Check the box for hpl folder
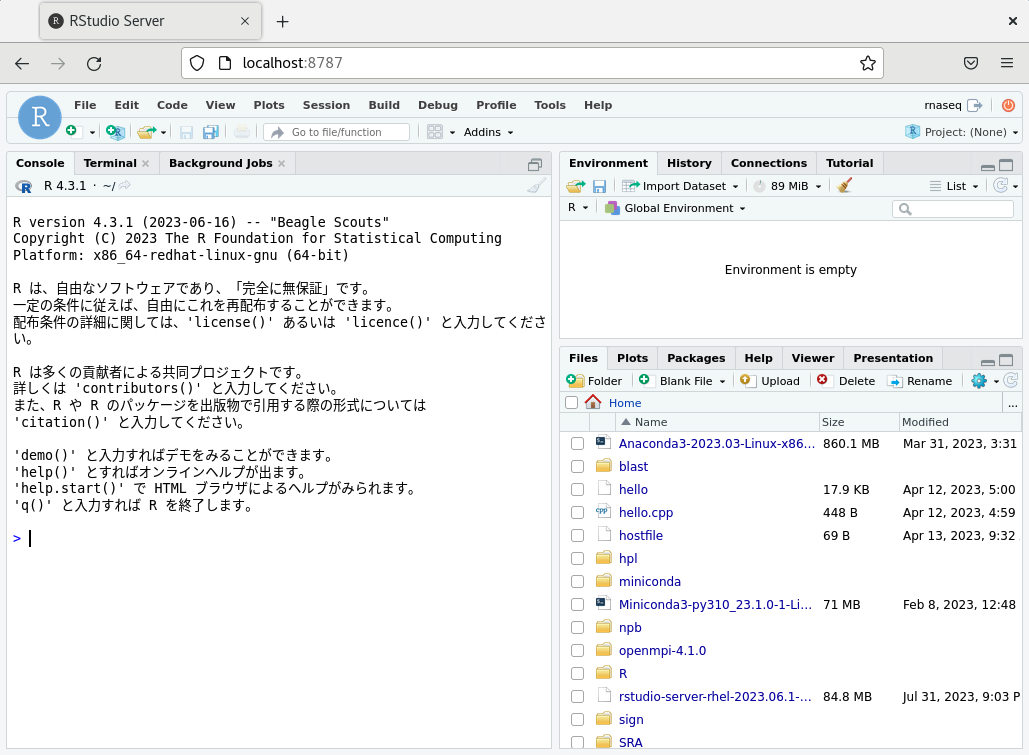 [x=578, y=559]
